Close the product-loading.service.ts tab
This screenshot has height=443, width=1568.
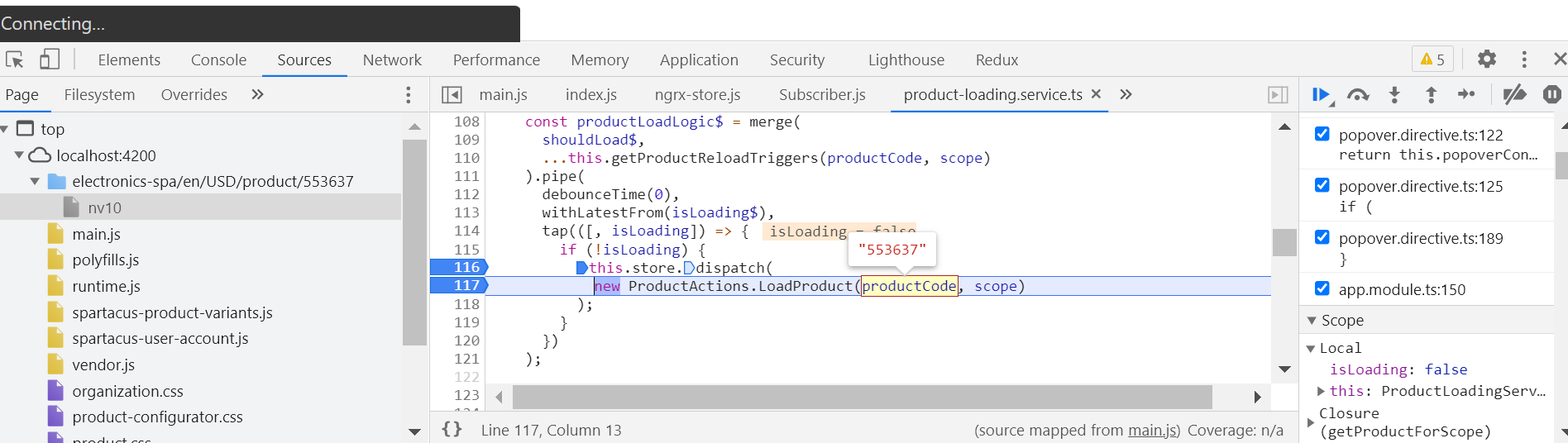tap(1096, 94)
